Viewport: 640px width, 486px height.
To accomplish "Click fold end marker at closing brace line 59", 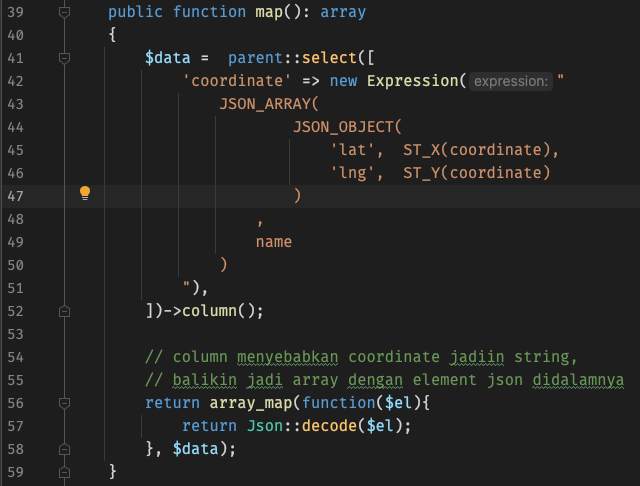I will coord(65,471).
